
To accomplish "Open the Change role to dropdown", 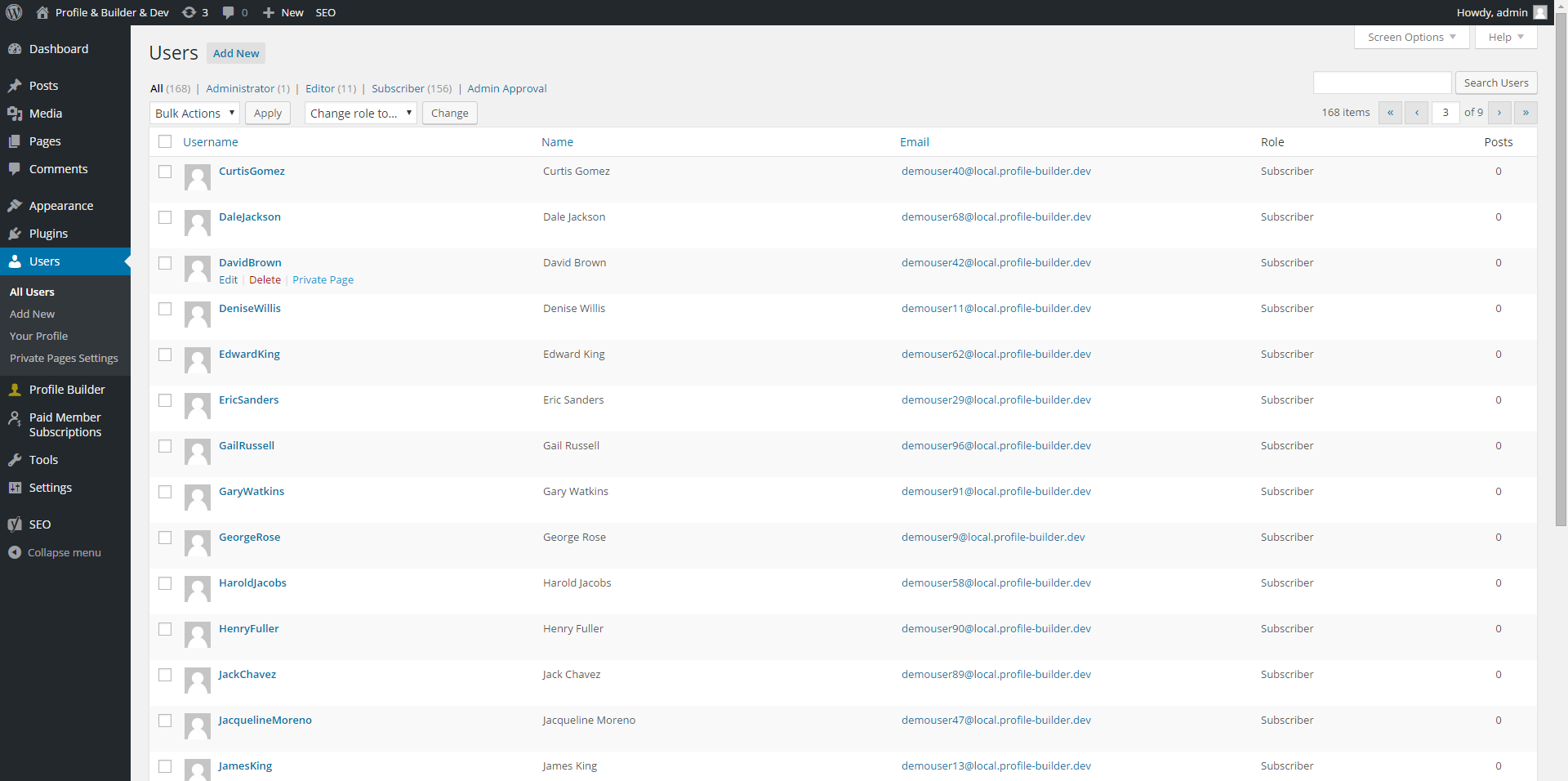I will click(x=360, y=113).
